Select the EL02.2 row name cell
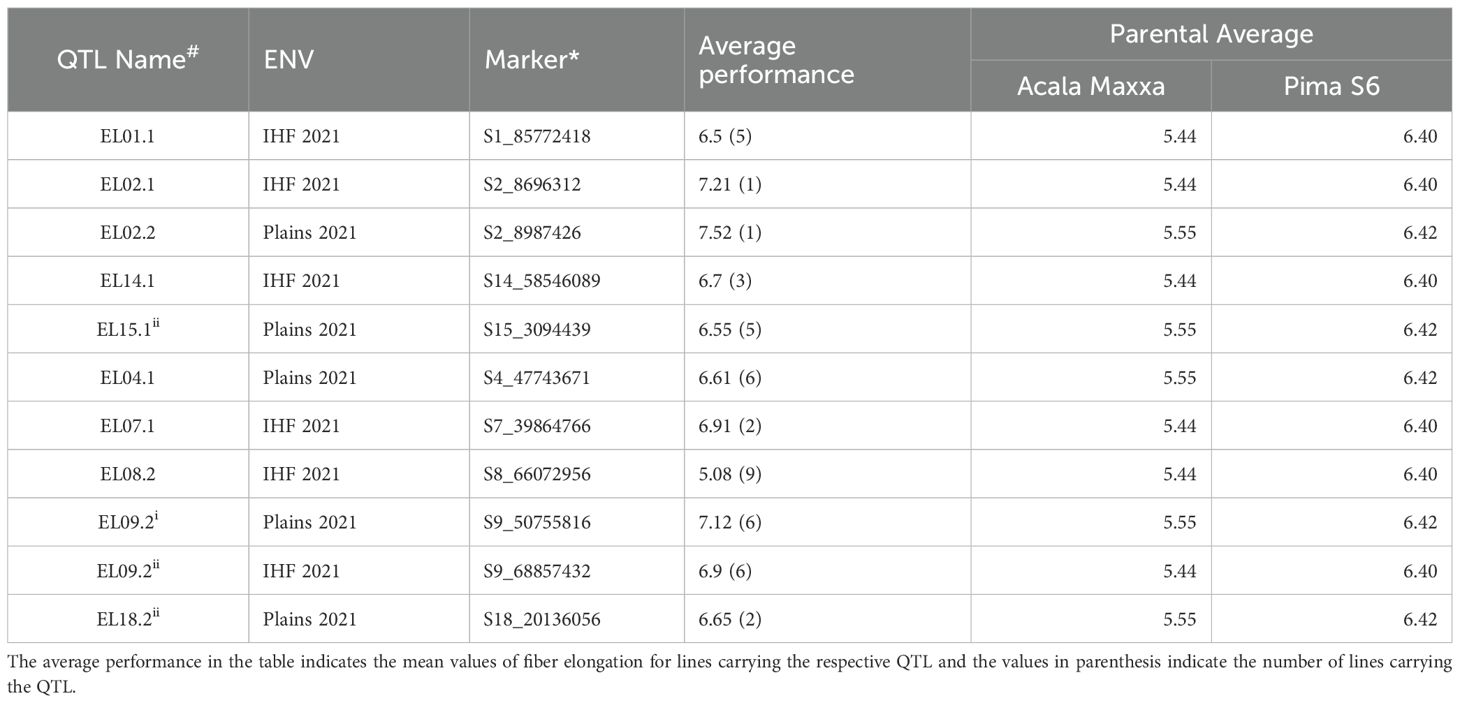This screenshot has height=703, width=1460. click(x=127, y=233)
